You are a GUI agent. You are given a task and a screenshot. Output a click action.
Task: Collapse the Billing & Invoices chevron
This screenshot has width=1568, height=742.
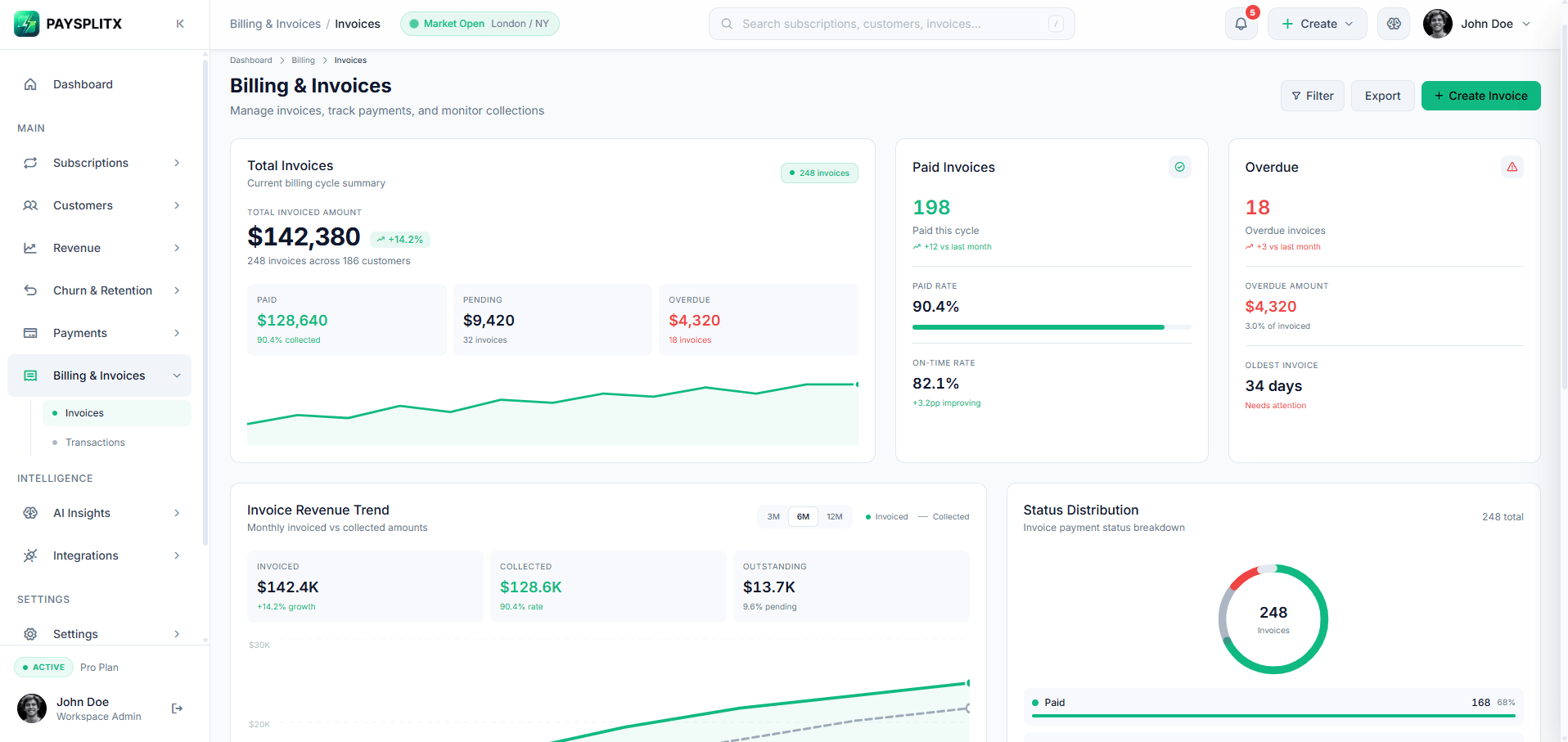(x=177, y=375)
